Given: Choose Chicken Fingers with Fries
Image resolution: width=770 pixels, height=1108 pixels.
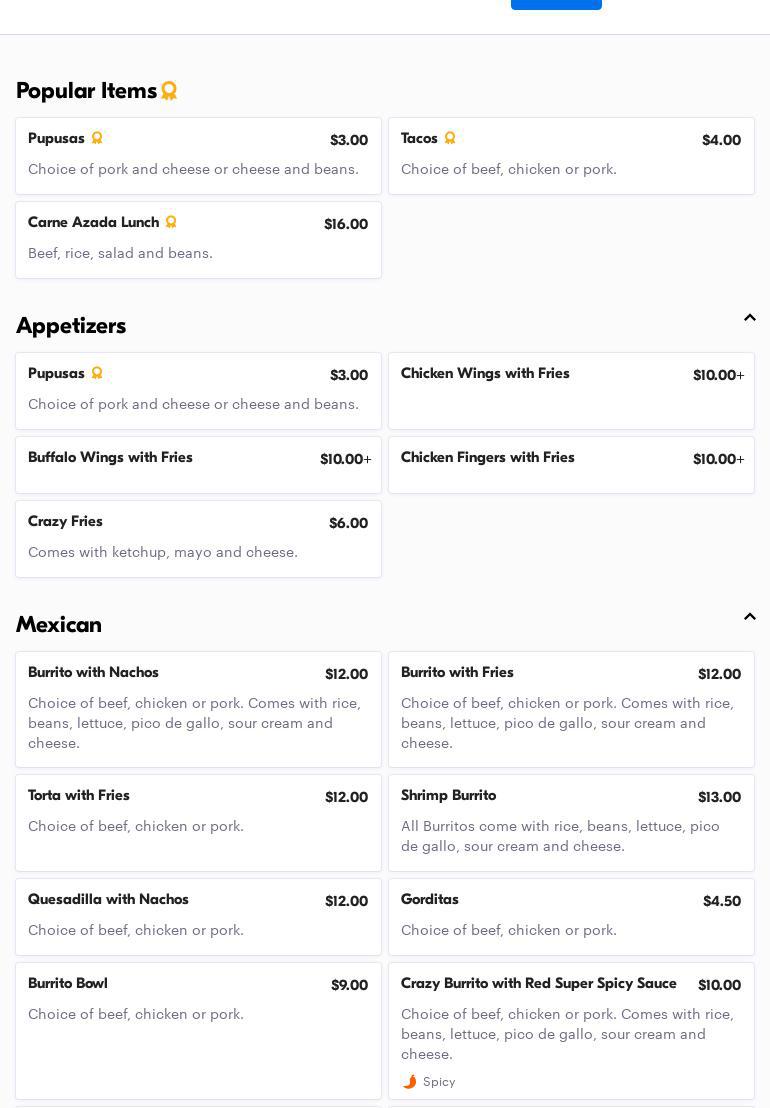Looking at the screenshot, I should pyautogui.click(x=571, y=465).
